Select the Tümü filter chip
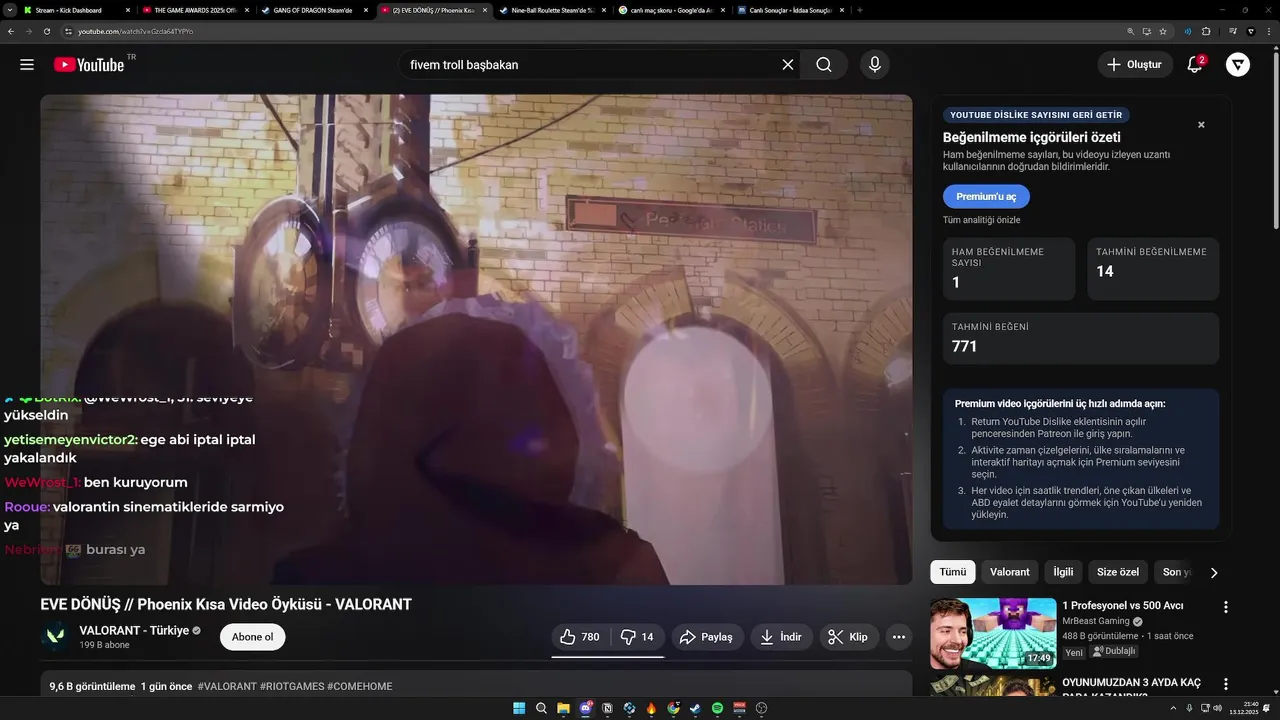This screenshot has width=1280, height=720. tap(953, 572)
